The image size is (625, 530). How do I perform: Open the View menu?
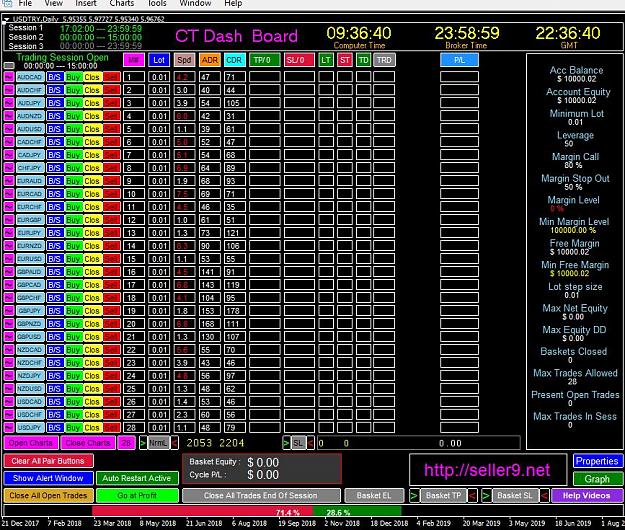coord(53,3)
